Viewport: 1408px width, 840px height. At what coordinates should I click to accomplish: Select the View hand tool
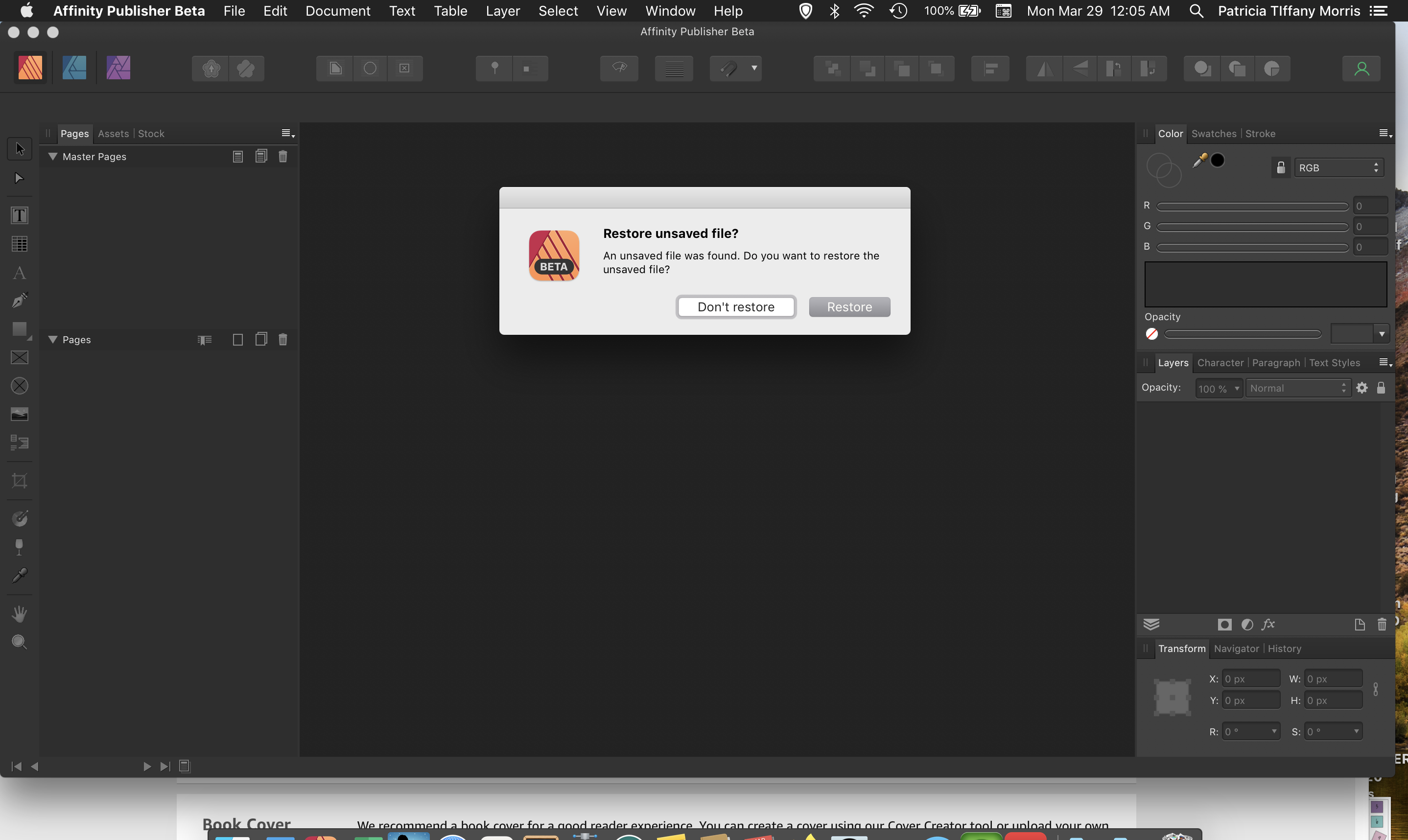pyautogui.click(x=19, y=613)
